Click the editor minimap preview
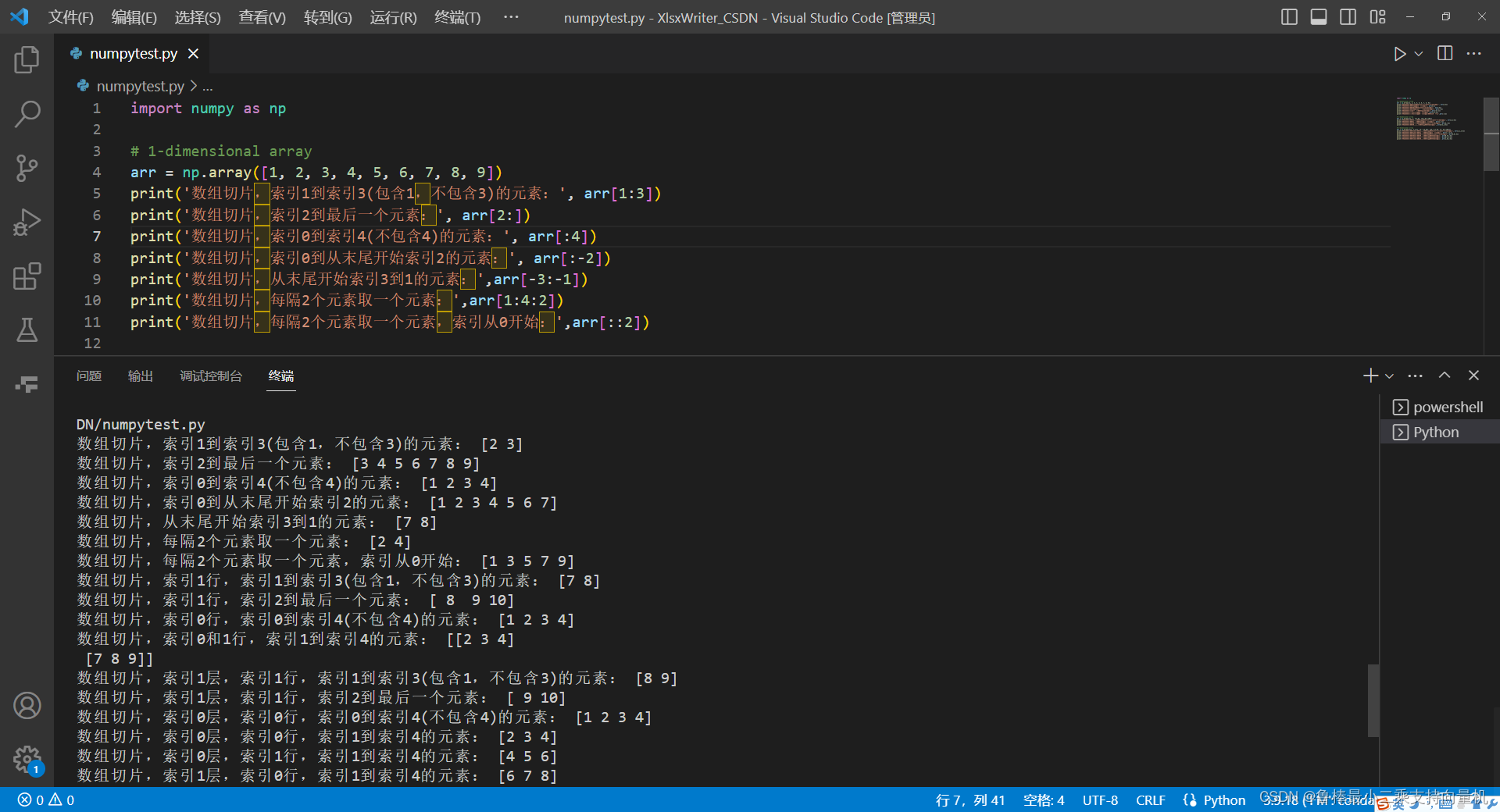 click(1430, 119)
